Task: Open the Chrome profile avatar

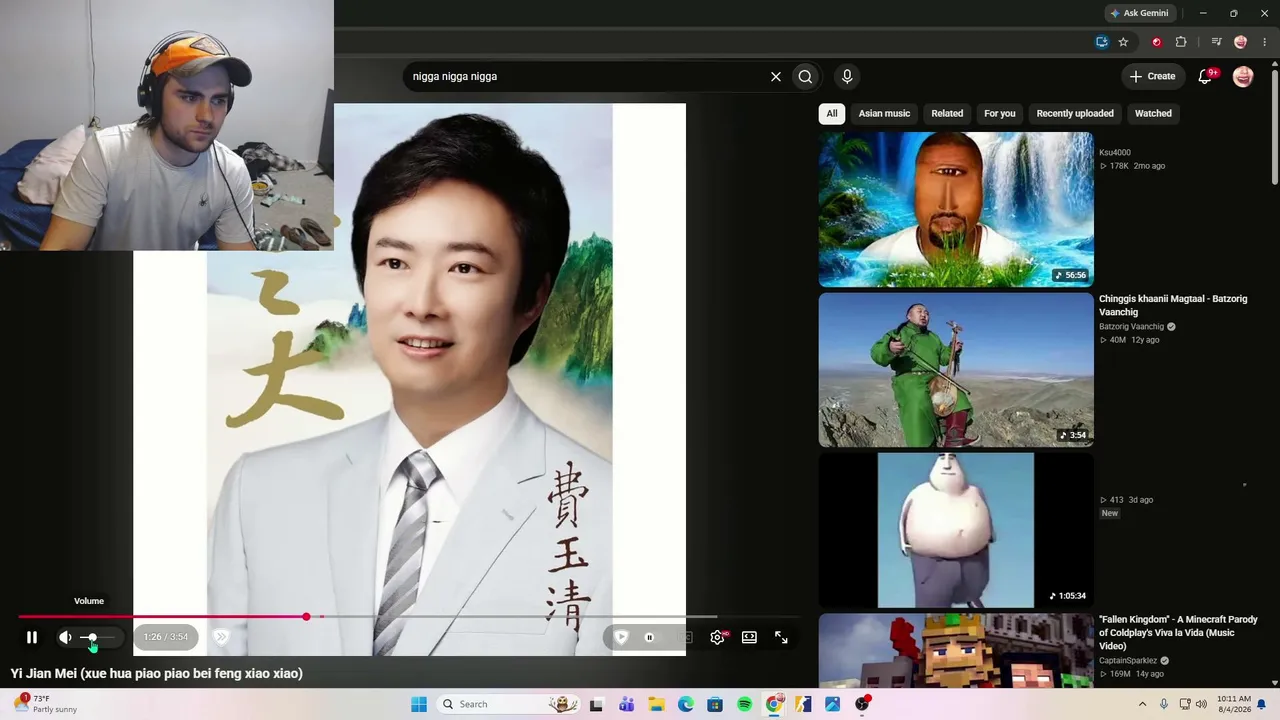Action: (x=1241, y=42)
